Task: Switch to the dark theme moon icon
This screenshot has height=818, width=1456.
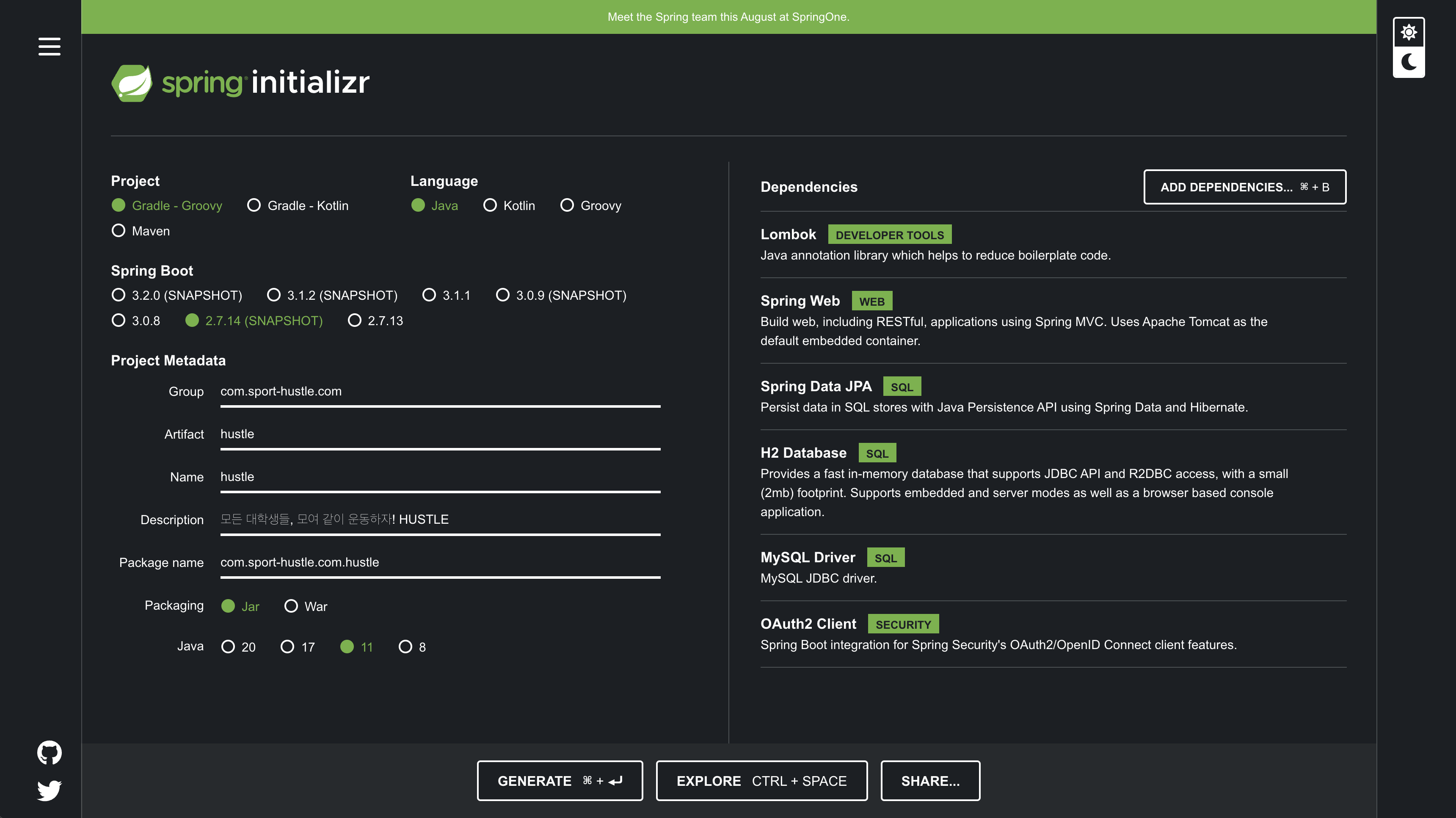Action: point(1409,62)
